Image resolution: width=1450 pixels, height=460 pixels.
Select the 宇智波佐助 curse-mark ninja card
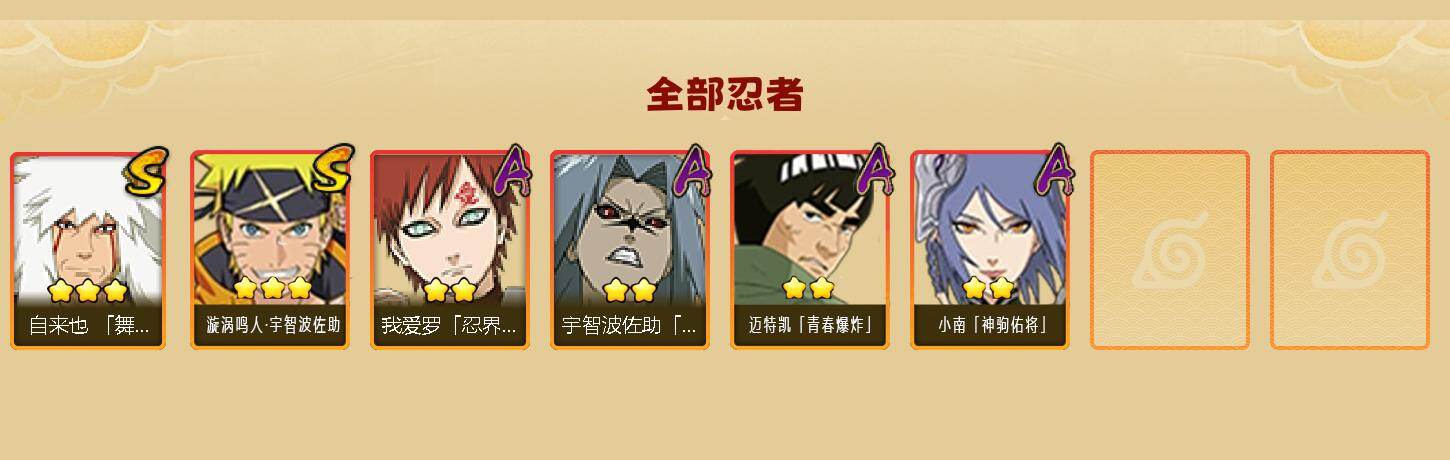(x=630, y=249)
